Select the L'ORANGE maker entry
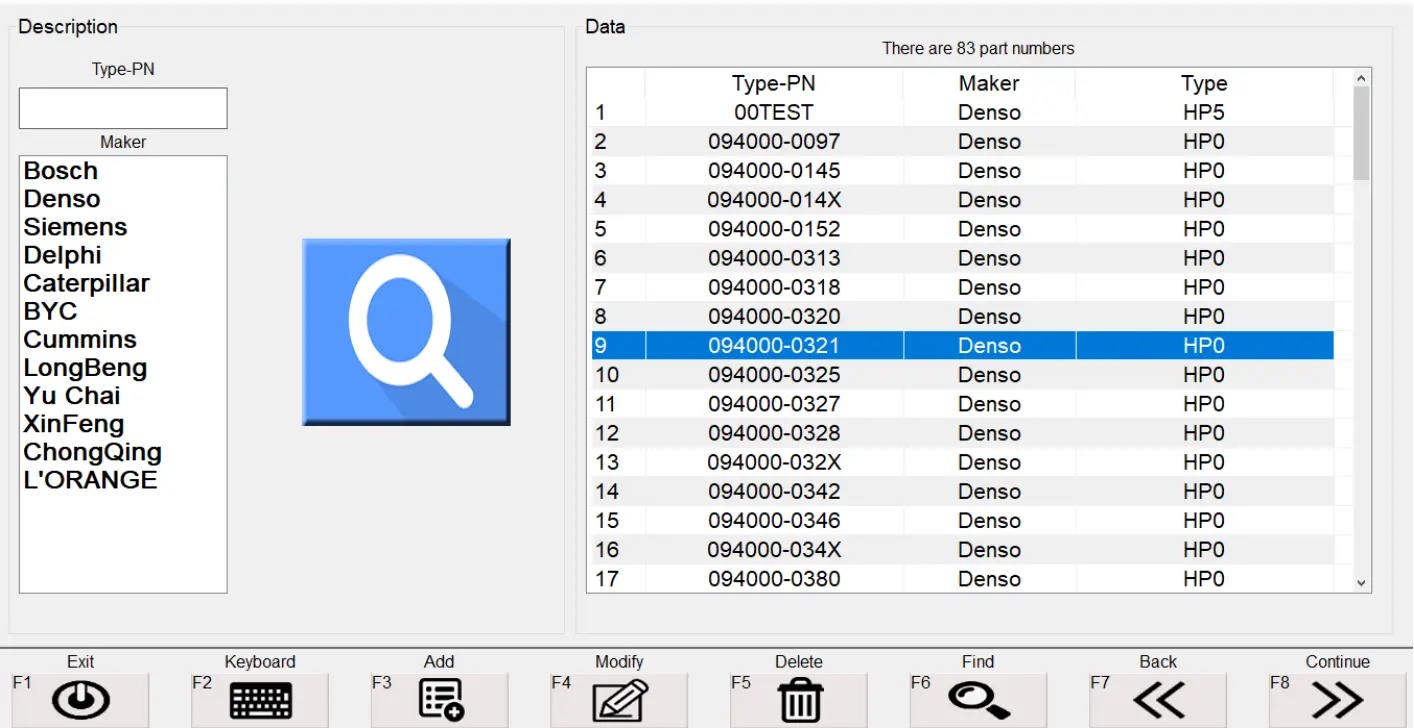This screenshot has width=1414, height=728. [x=91, y=480]
